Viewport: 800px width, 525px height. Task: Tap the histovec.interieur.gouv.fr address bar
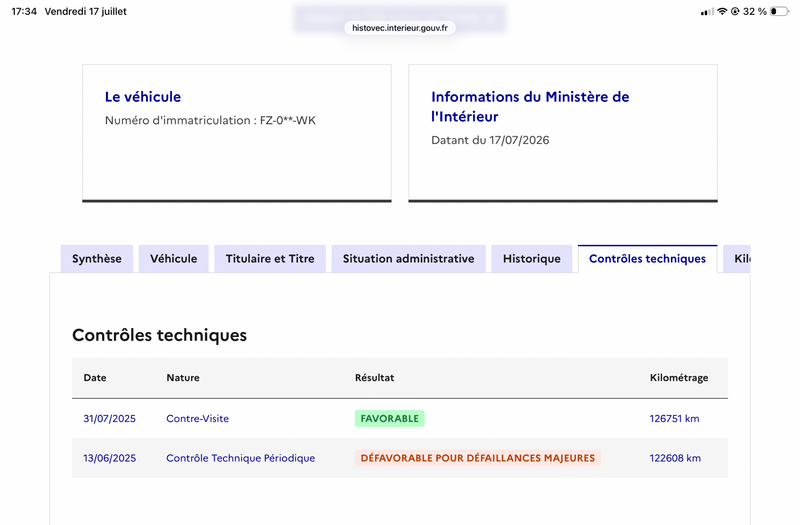(400, 28)
